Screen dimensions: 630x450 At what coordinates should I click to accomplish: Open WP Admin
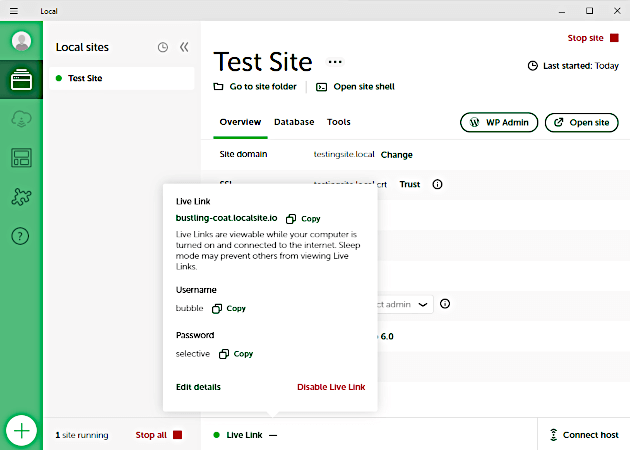point(499,122)
